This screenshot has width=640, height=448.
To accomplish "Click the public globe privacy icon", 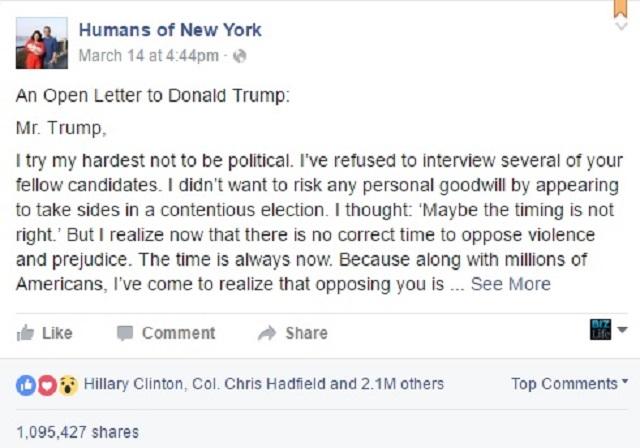I will tap(240, 56).
